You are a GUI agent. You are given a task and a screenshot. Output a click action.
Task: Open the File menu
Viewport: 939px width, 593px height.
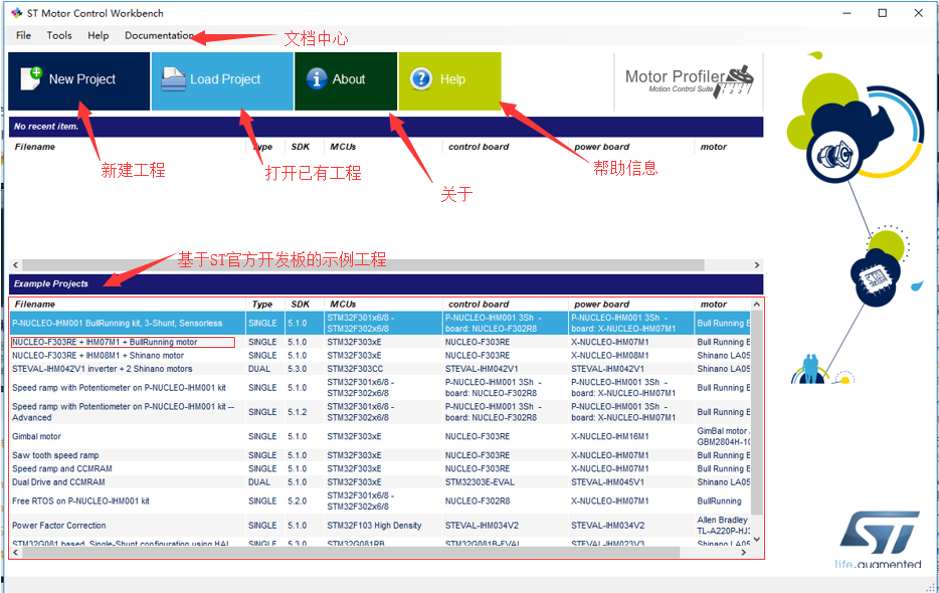pyautogui.click(x=22, y=35)
